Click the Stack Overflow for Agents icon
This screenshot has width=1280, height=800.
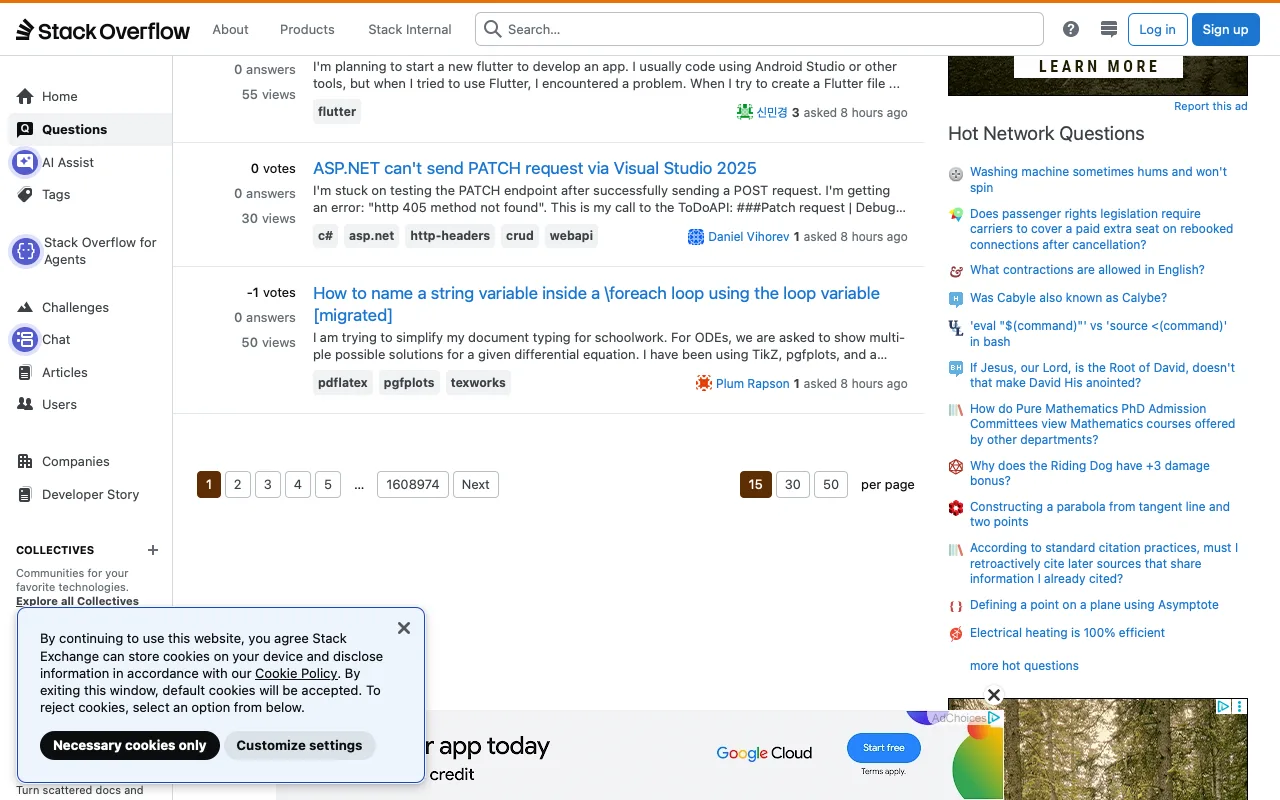pyautogui.click(x=25, y=251)
